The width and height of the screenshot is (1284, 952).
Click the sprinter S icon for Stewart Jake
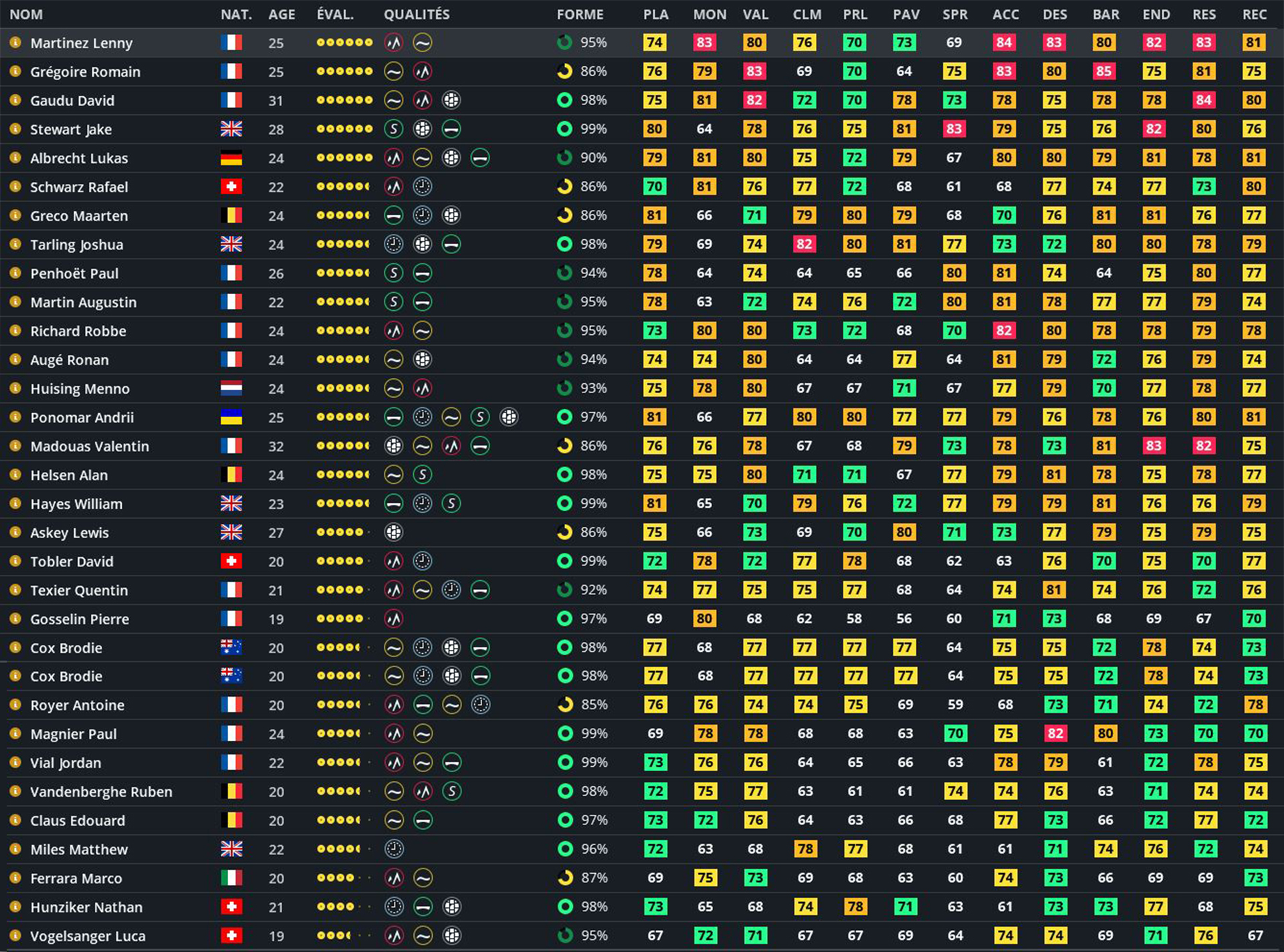(x=393, y=129)
